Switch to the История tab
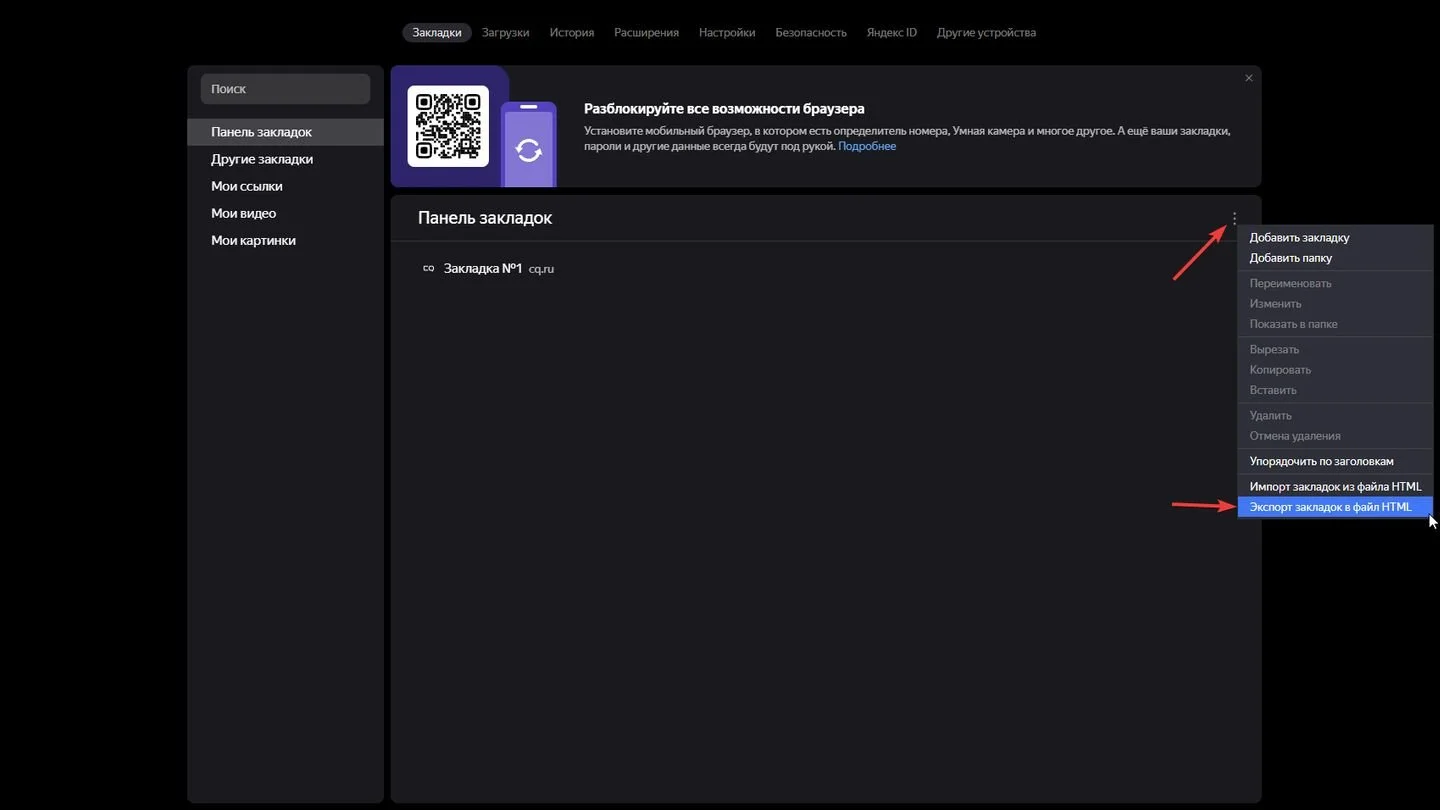The height and width of the screenshot is (810, 1440). tap(572, 33)
